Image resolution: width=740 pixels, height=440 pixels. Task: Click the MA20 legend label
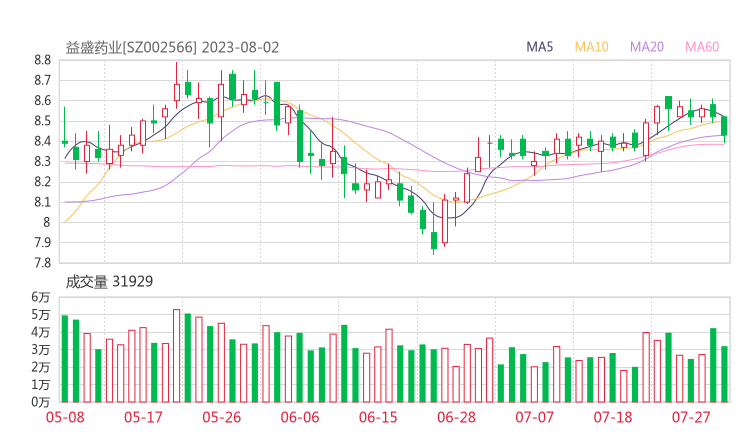[647, 47]
